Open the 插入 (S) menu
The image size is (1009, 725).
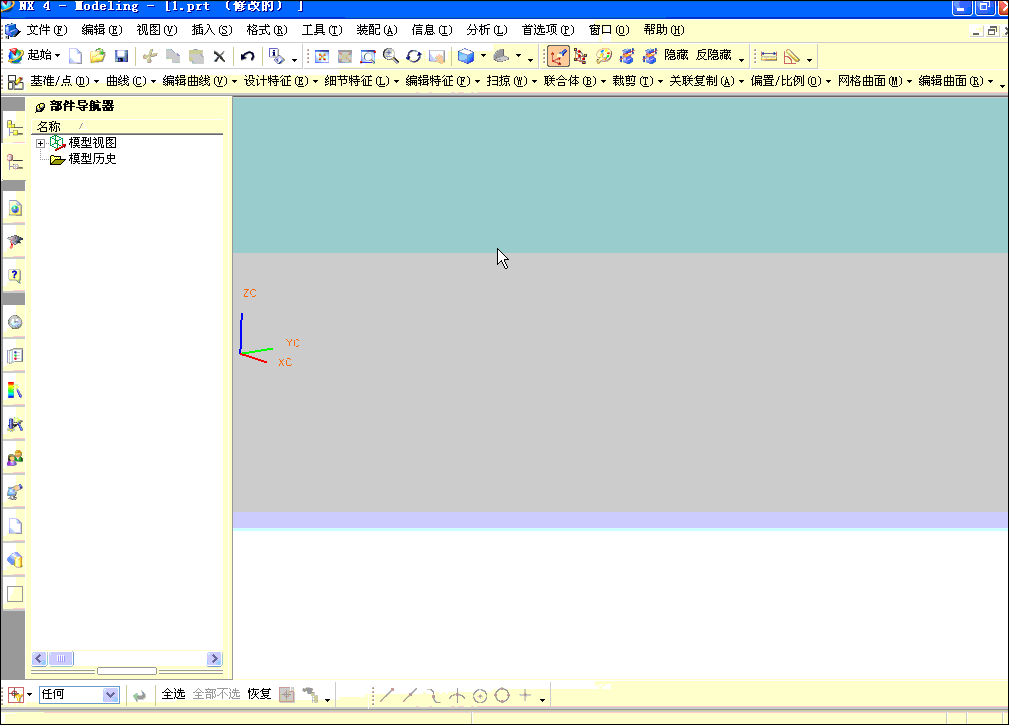(x=212, y=30)
